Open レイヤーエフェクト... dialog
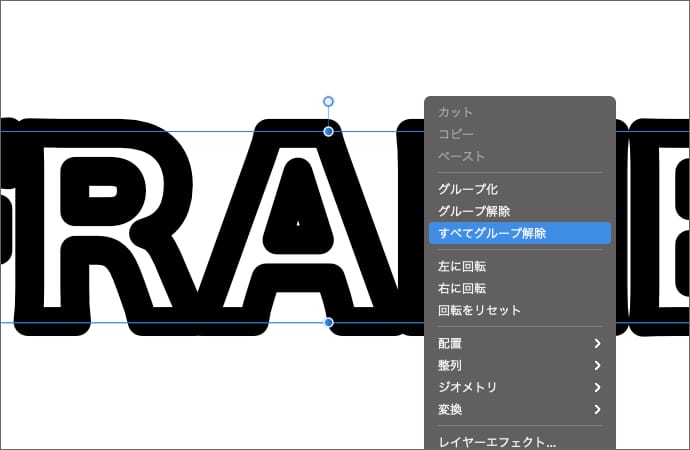Screen dimensions: 690x450 (x=497, y=441)
